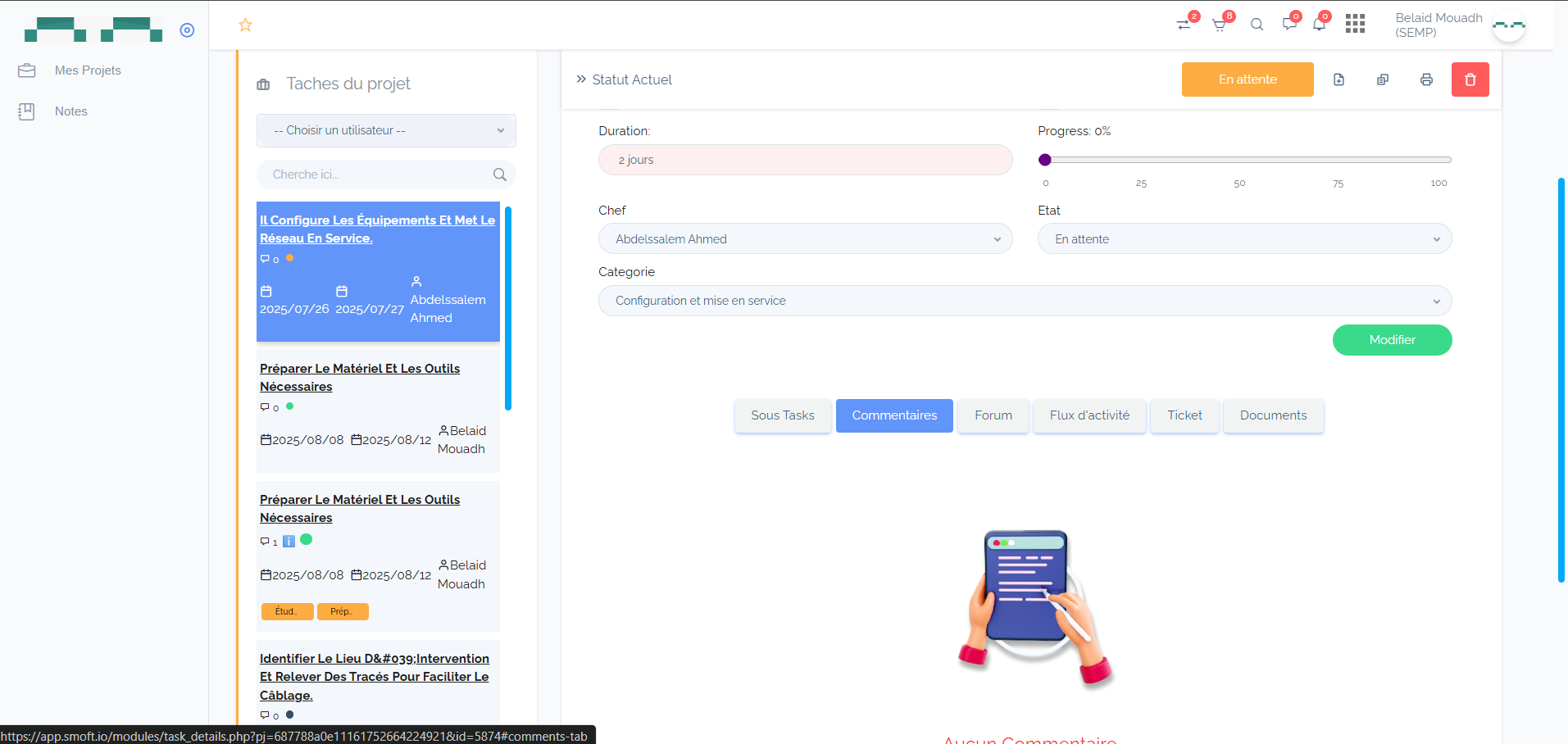Print the task using the printer icon
Screen dimensions: 1568x744
(x=1426, y=79)
